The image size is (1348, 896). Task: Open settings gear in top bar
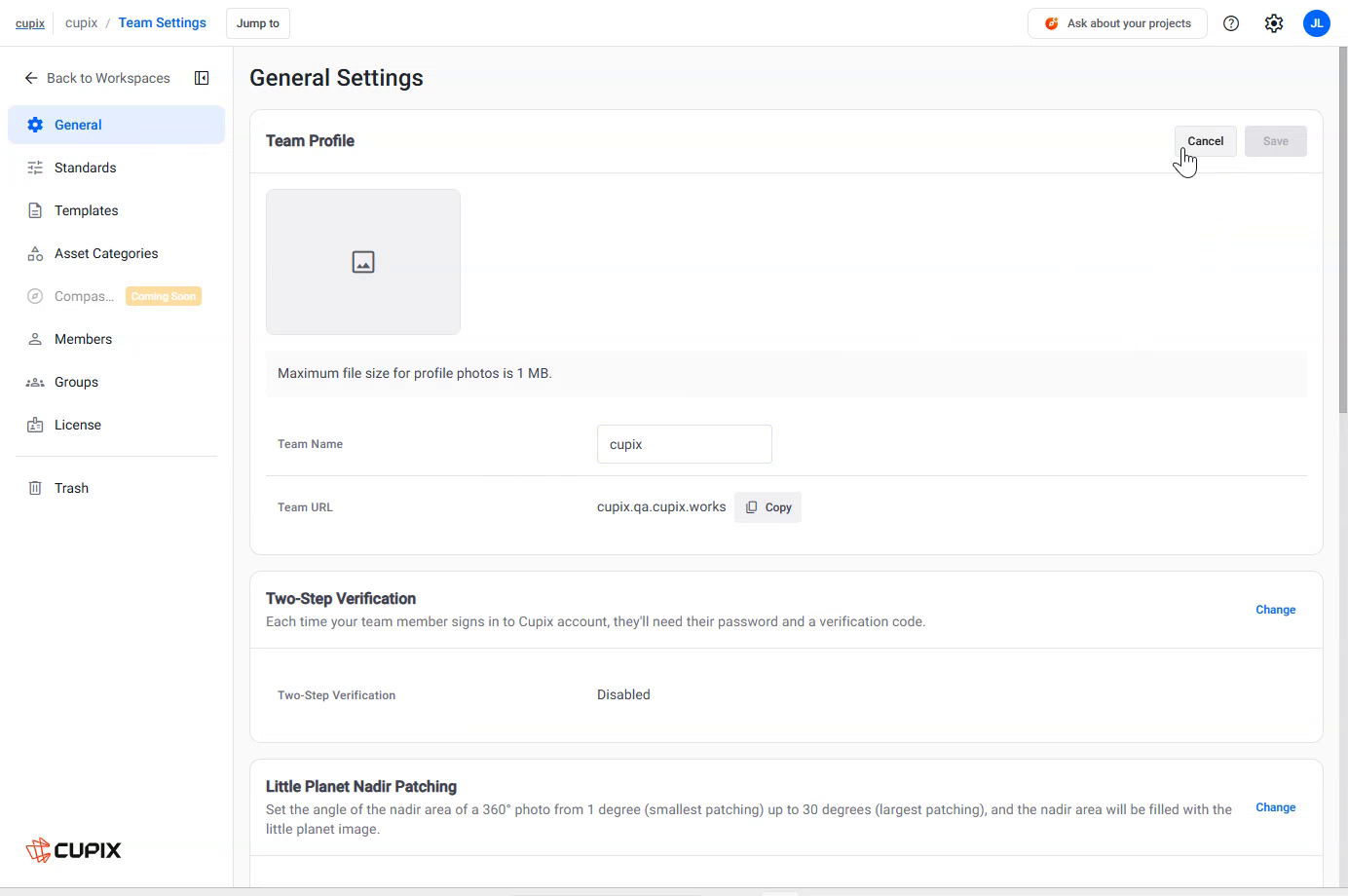[x=1274, y=23]
